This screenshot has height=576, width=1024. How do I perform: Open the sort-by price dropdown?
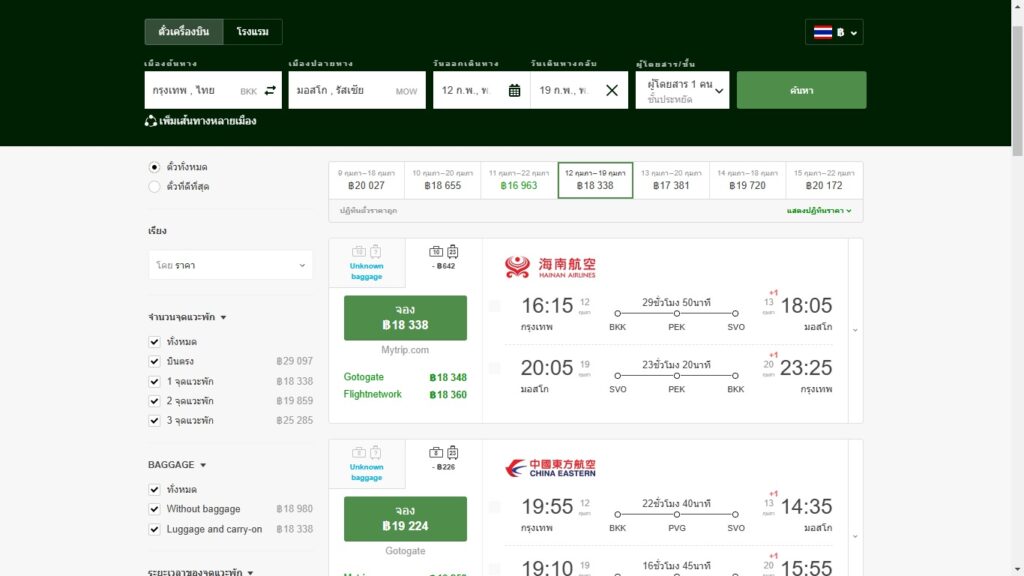coord(230,265)
